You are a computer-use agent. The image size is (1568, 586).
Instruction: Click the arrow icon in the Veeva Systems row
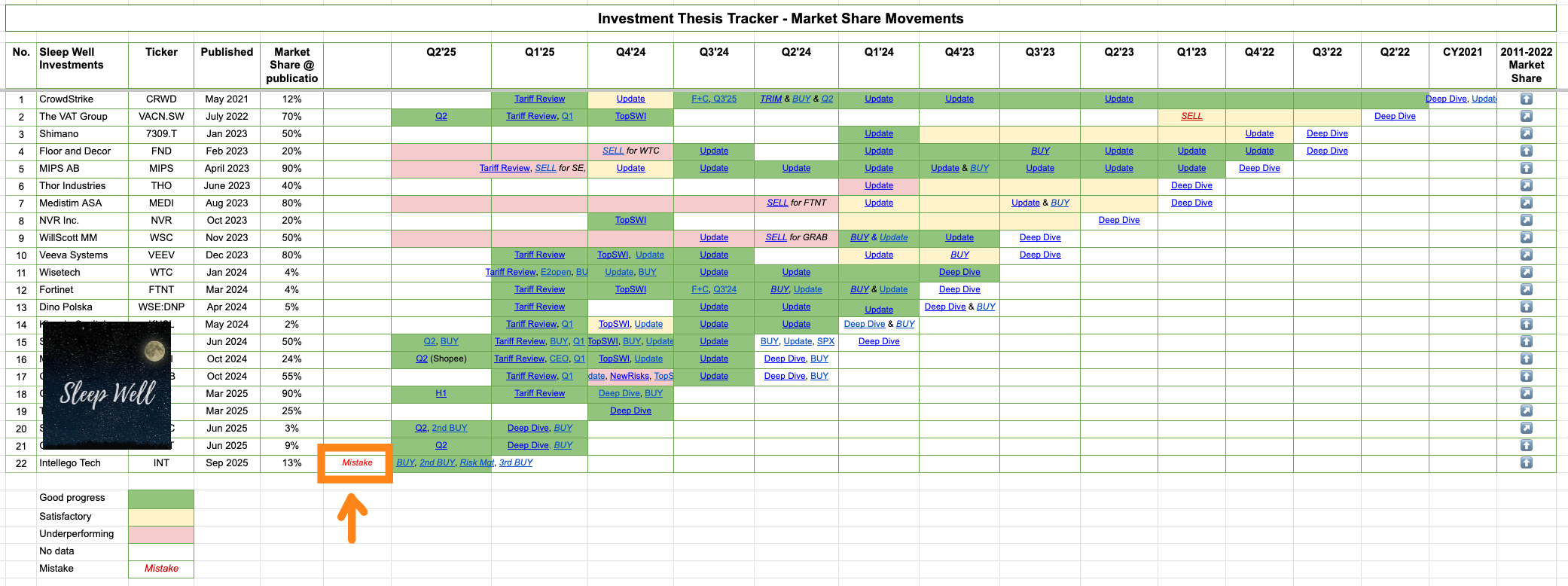tap(1526, 255)
